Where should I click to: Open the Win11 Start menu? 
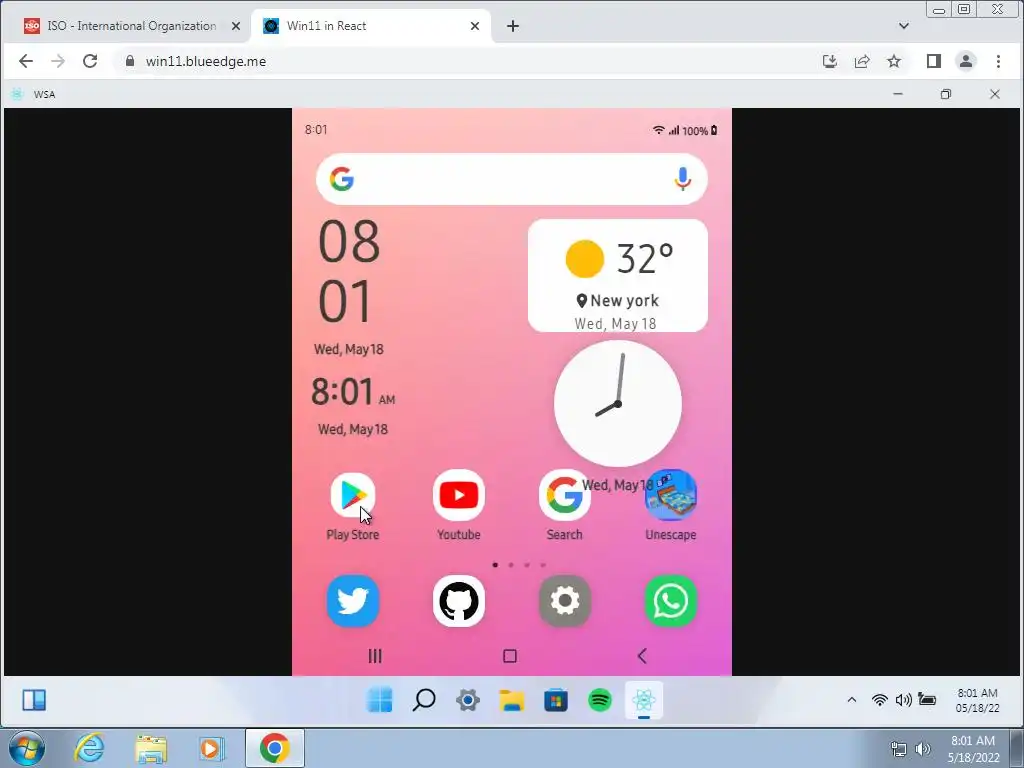379,700
